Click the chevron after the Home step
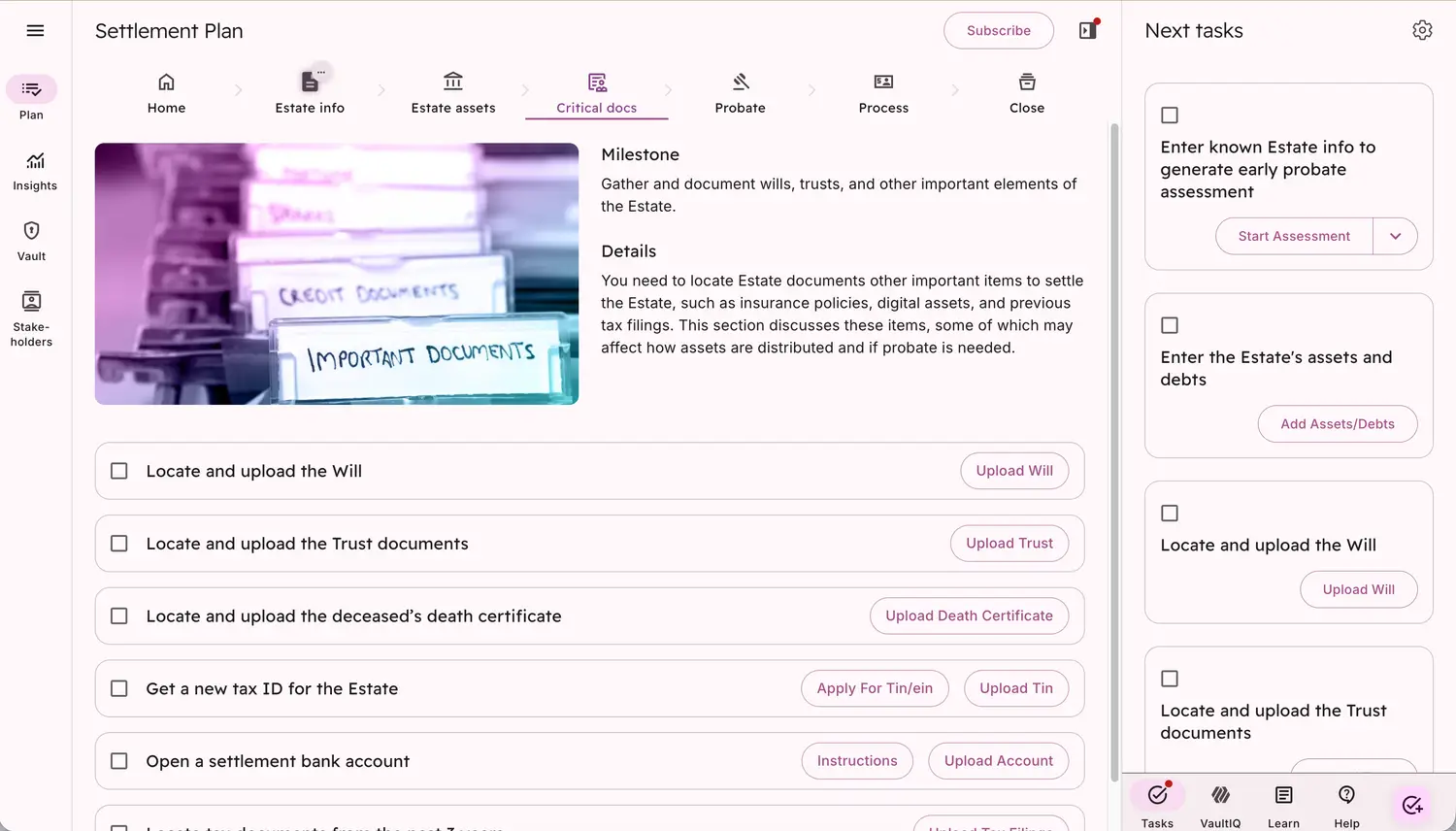This screenshot has width=1456, height=831. coord(238,90)
